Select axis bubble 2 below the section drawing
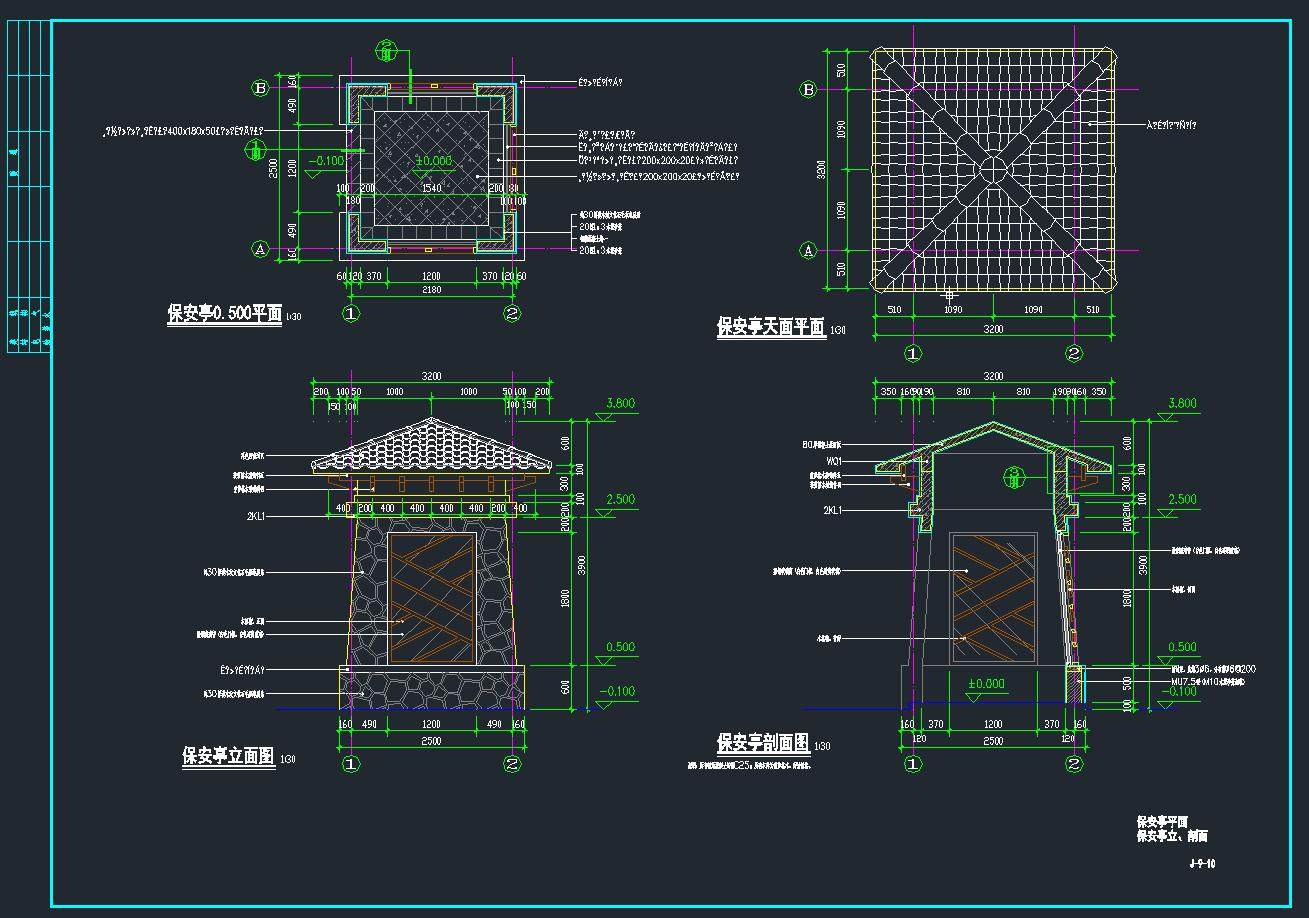Image resolution: width=1309 pixels, height=918 pixels. 1074,764
